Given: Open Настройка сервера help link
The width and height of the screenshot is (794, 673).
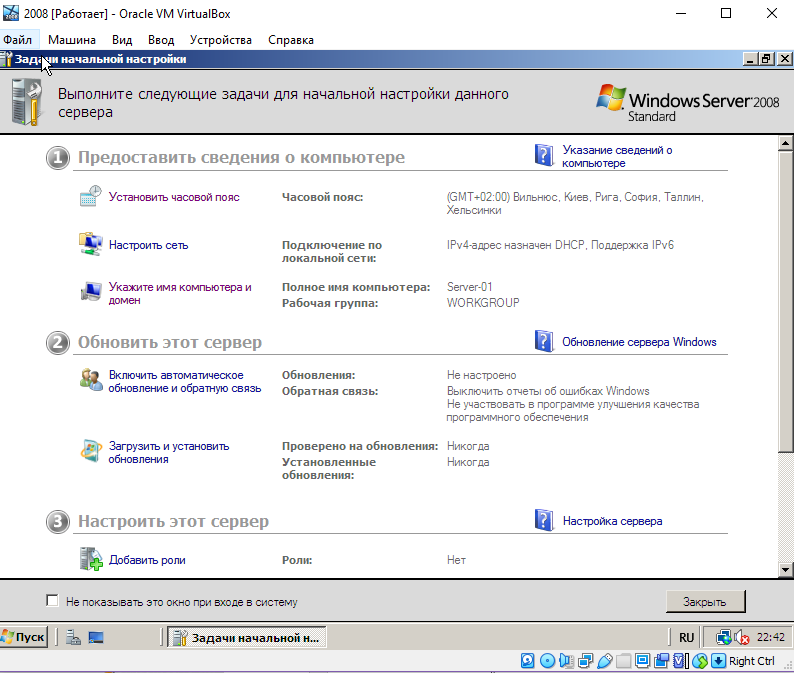Looking at the screenshot, I should pos(612,521).
